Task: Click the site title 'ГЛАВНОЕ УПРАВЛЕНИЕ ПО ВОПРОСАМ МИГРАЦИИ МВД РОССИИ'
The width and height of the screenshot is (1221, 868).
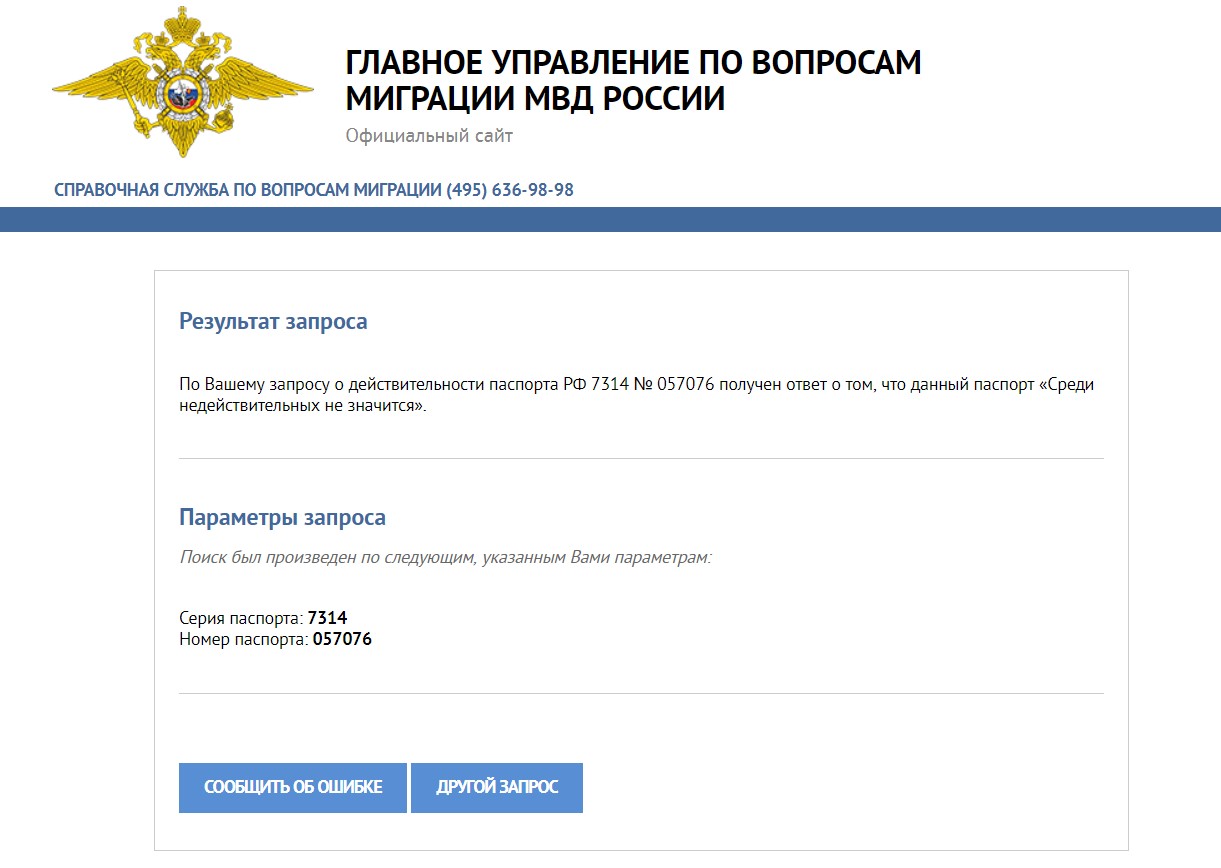Action: [634, 80]
